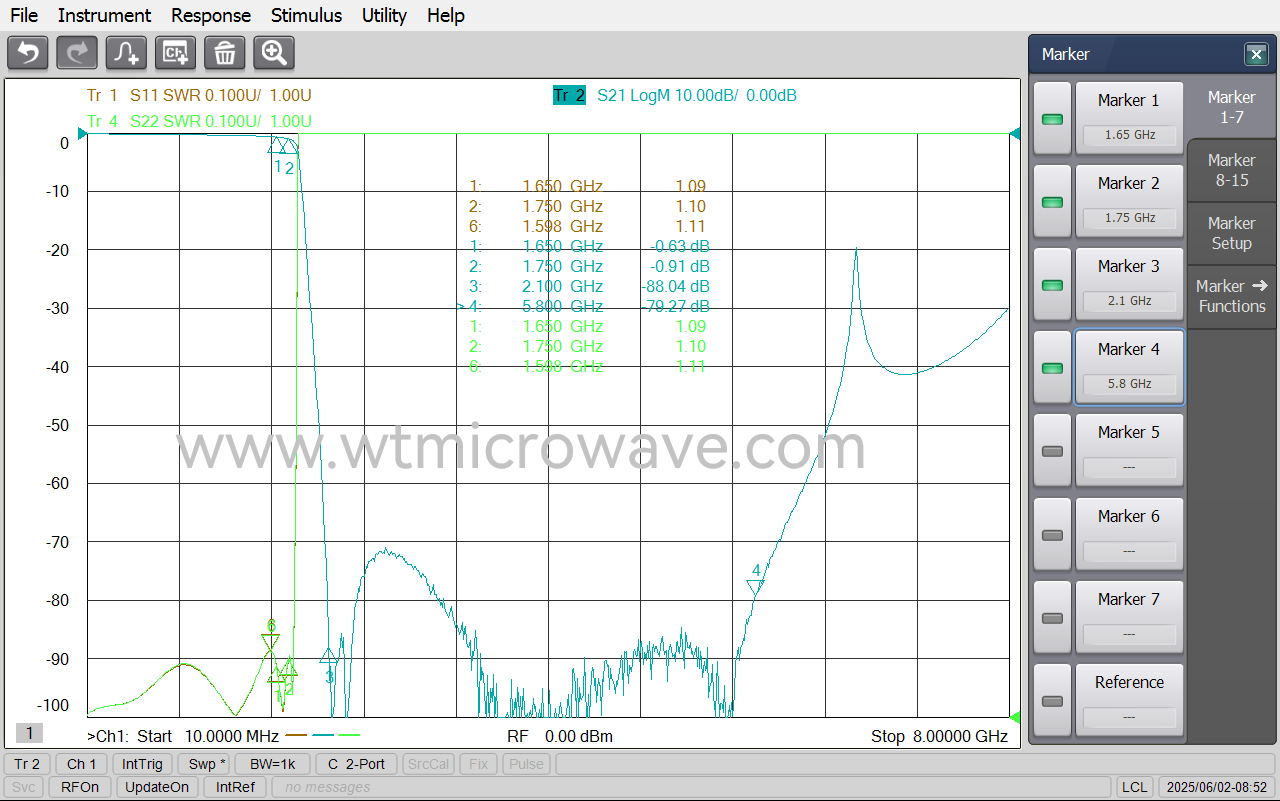
Task: Click the add new trace icon
Action: coord(127,53)
